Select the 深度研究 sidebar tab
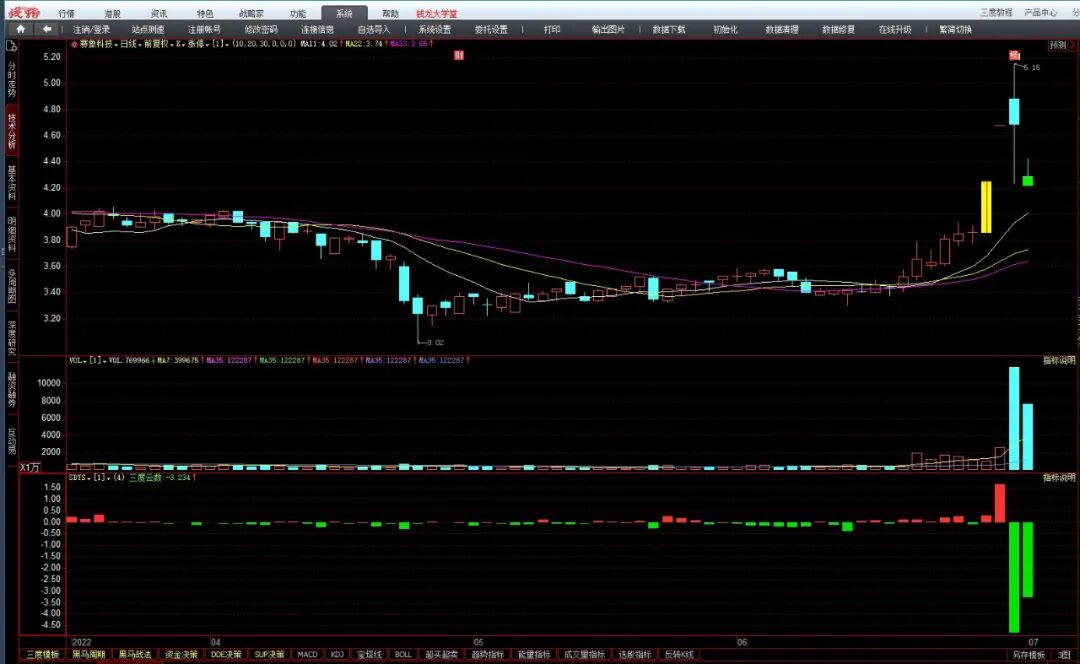Screen dimensions: 1080x664 point(11,338)
